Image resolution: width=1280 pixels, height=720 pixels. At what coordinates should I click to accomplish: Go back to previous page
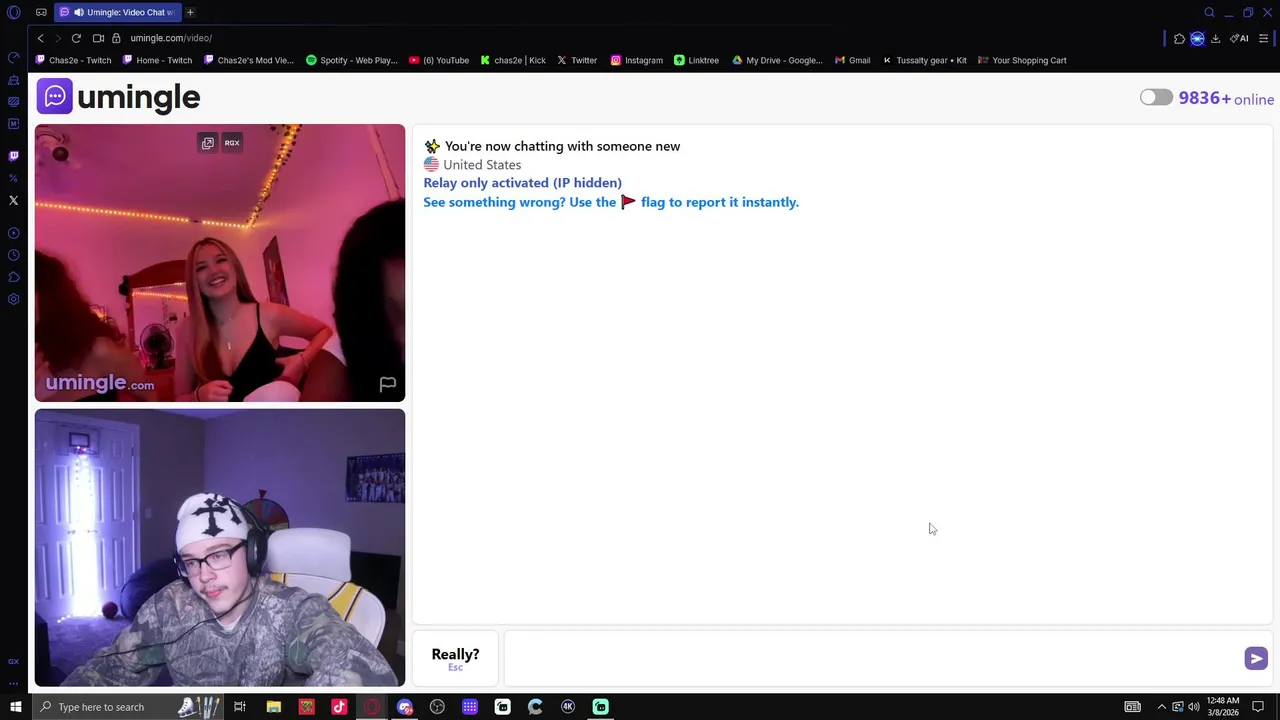(40, 38)
